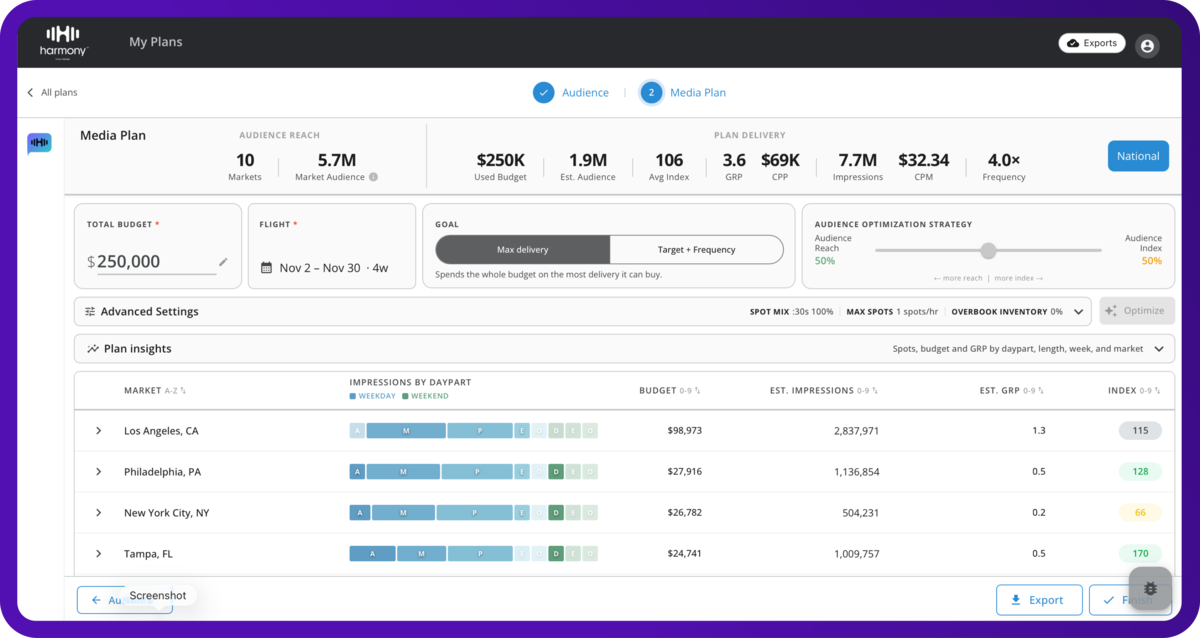
Task: Click the Export button in the bottom bar
Action: [x=1039, y=600]
